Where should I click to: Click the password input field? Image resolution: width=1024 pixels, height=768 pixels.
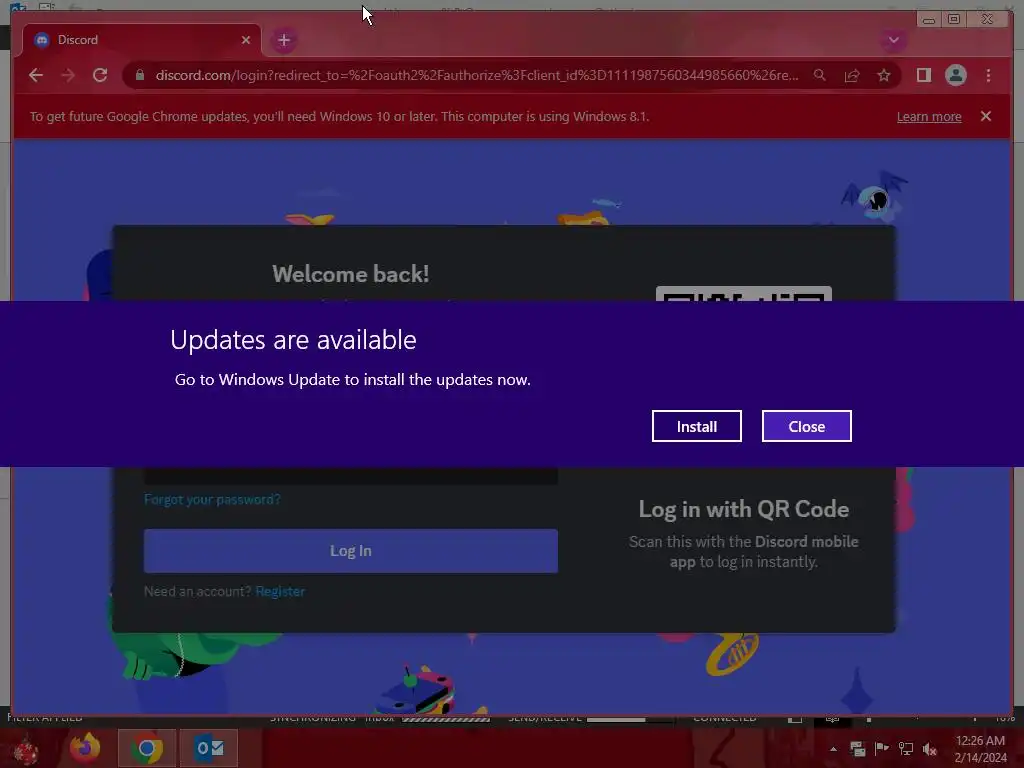click(351, 475)
